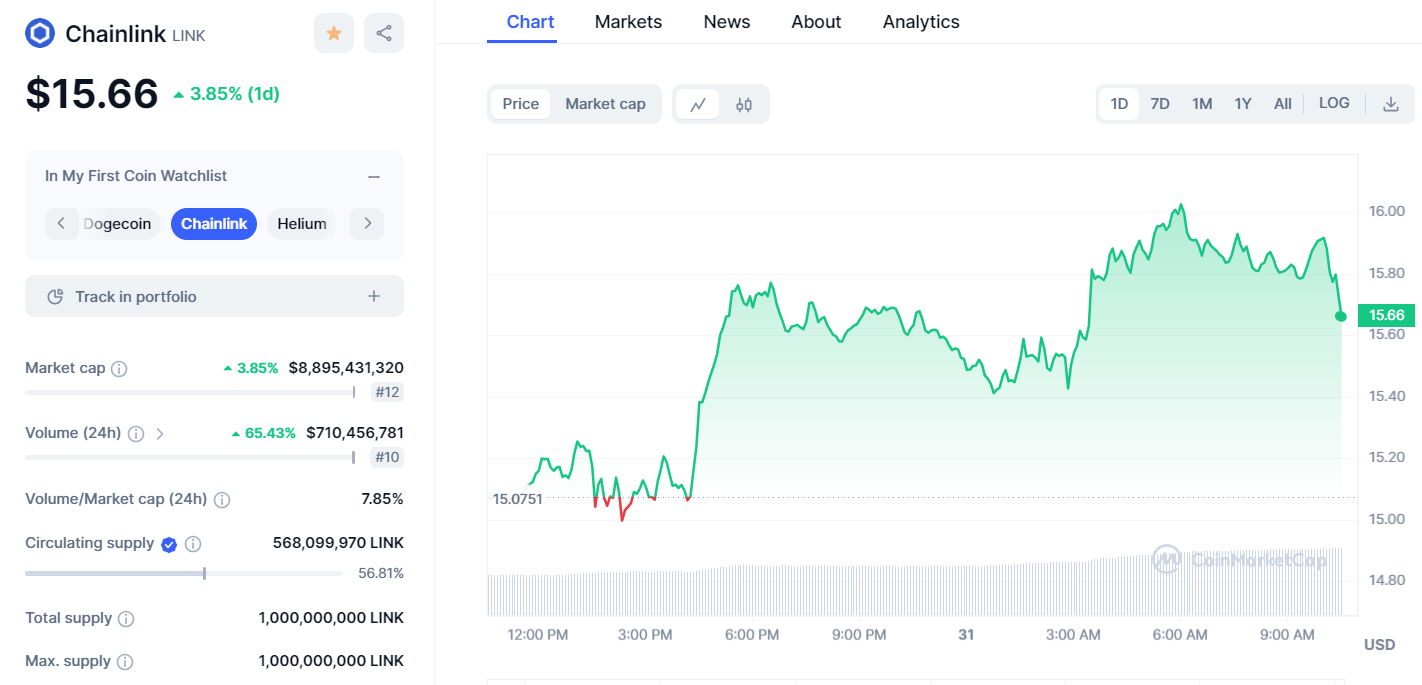This screenshot has height=685, width=1422.
Task: Go to previous watchlist coin arrow
Action: pyautogui.click(x=61, y=223)
